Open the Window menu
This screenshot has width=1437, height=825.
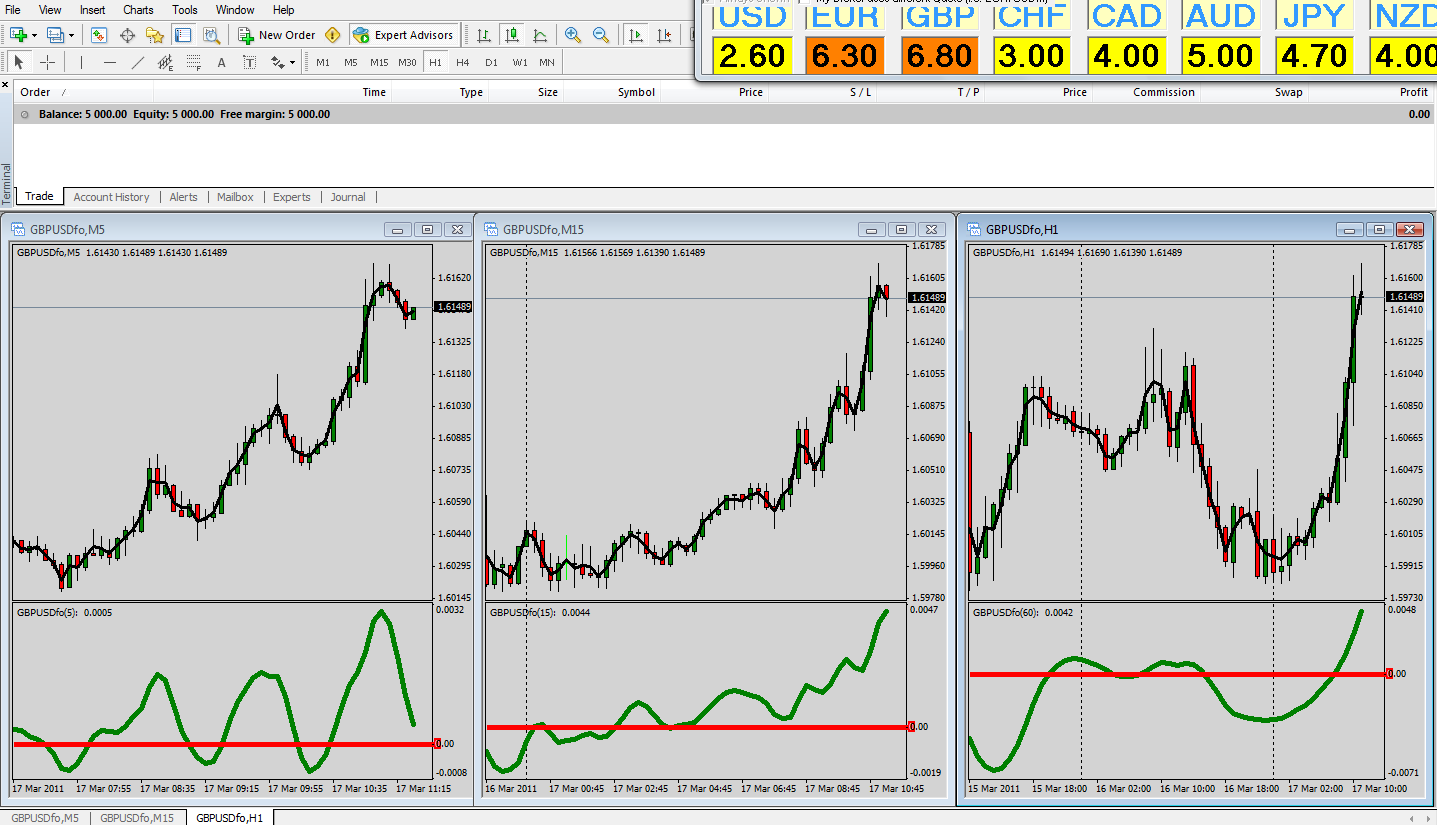(x=235, y=10)
